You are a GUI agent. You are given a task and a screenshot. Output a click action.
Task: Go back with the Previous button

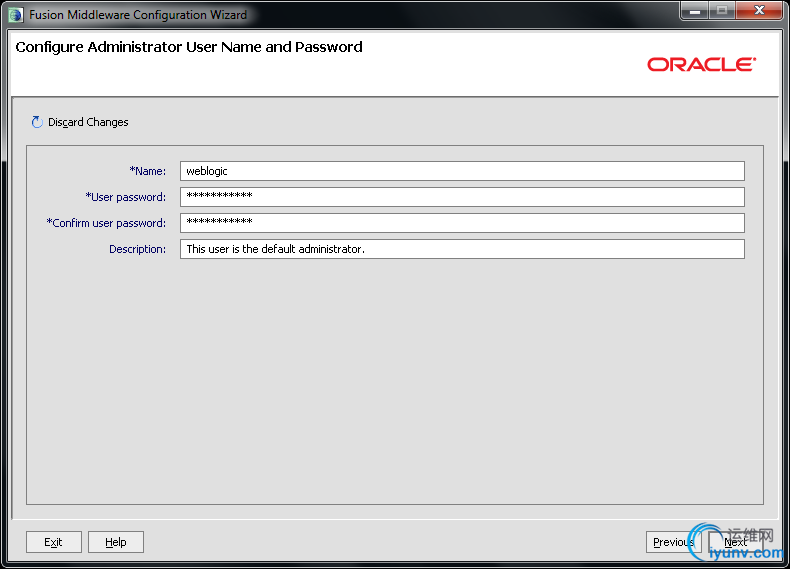(x=674, y=542)
